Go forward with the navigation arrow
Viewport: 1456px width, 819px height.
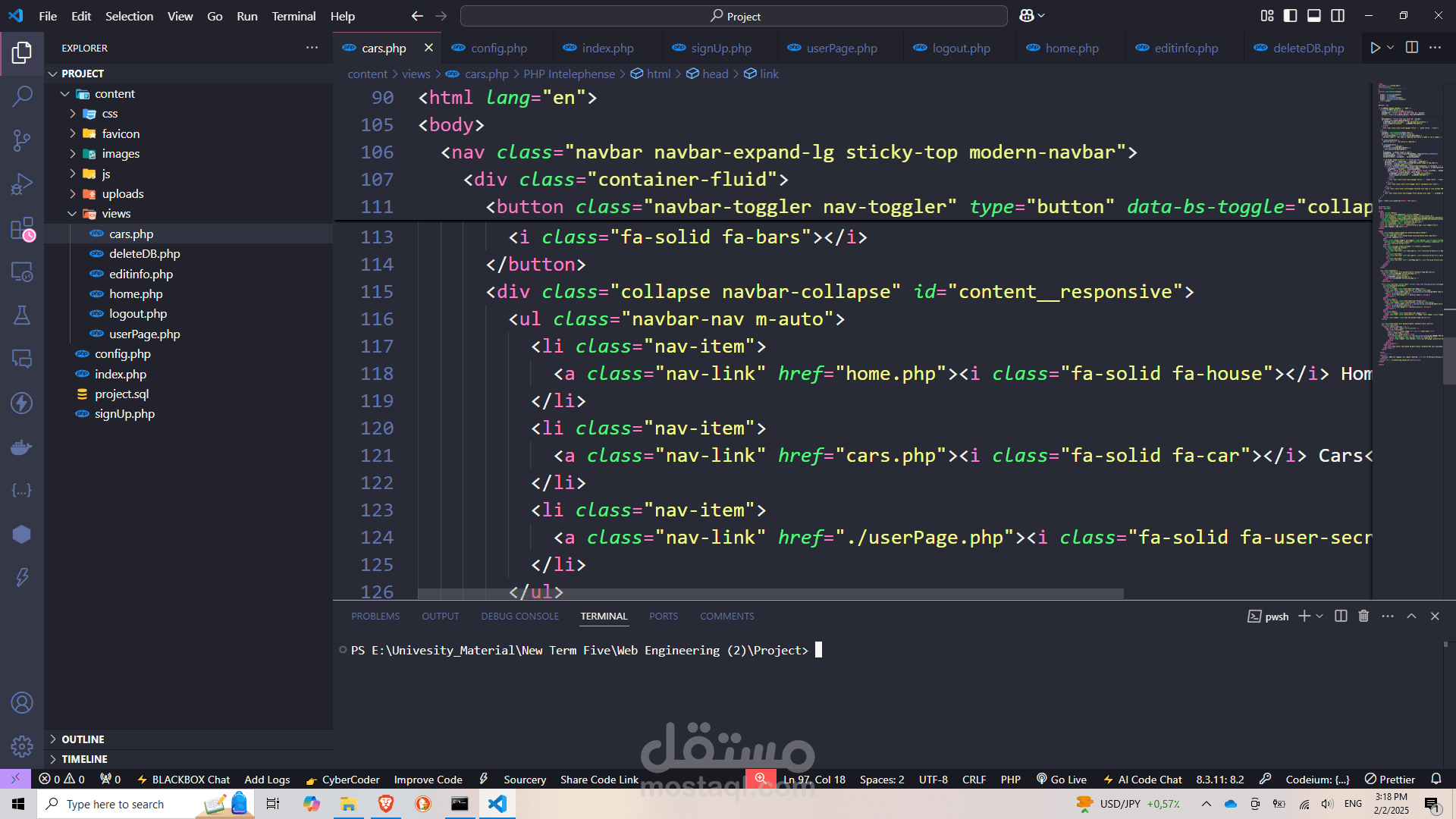tap(441, 16)
